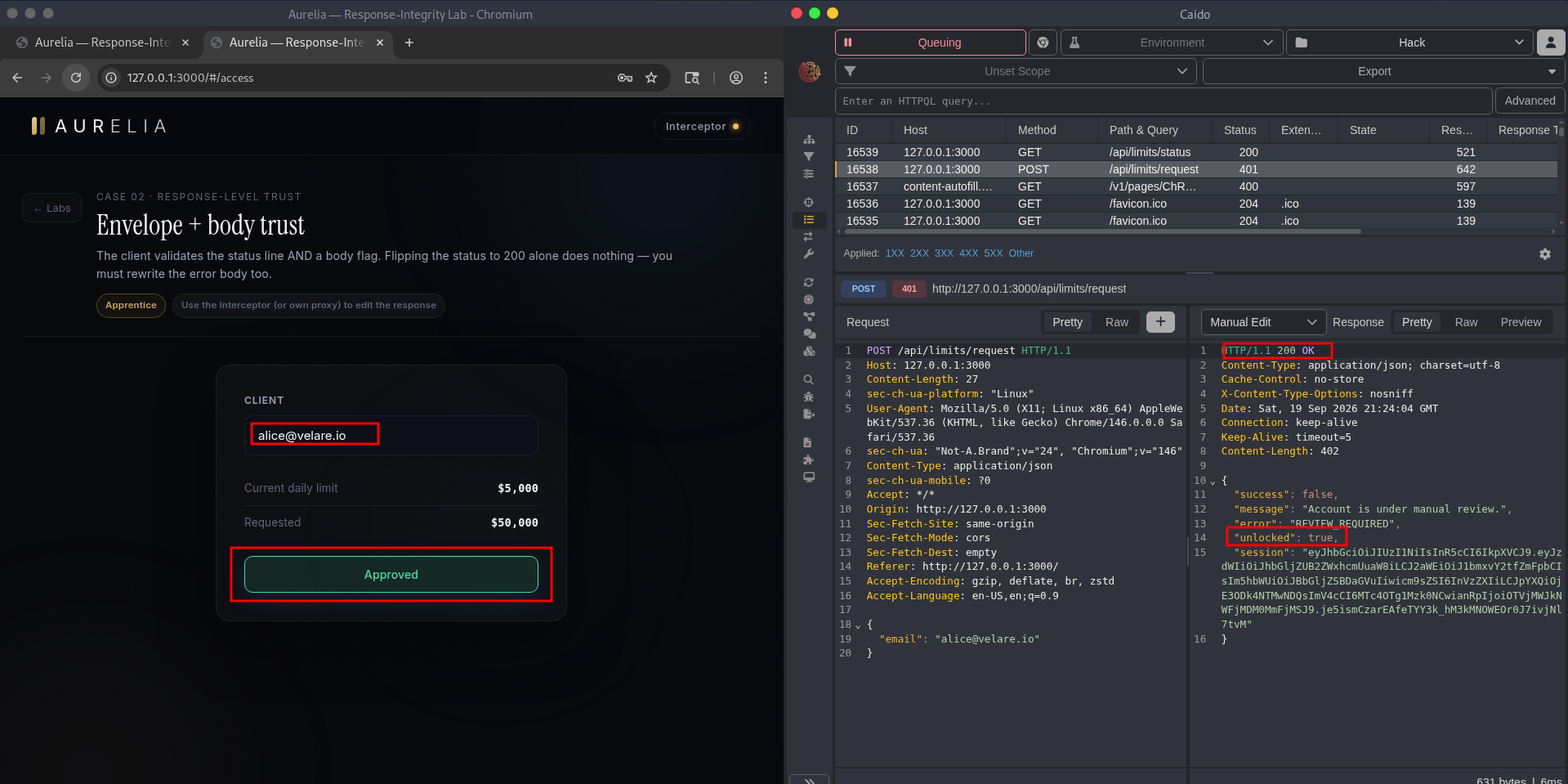Focus the HTTPQL query input
1568x784 pixels.
click(1163, 101)
